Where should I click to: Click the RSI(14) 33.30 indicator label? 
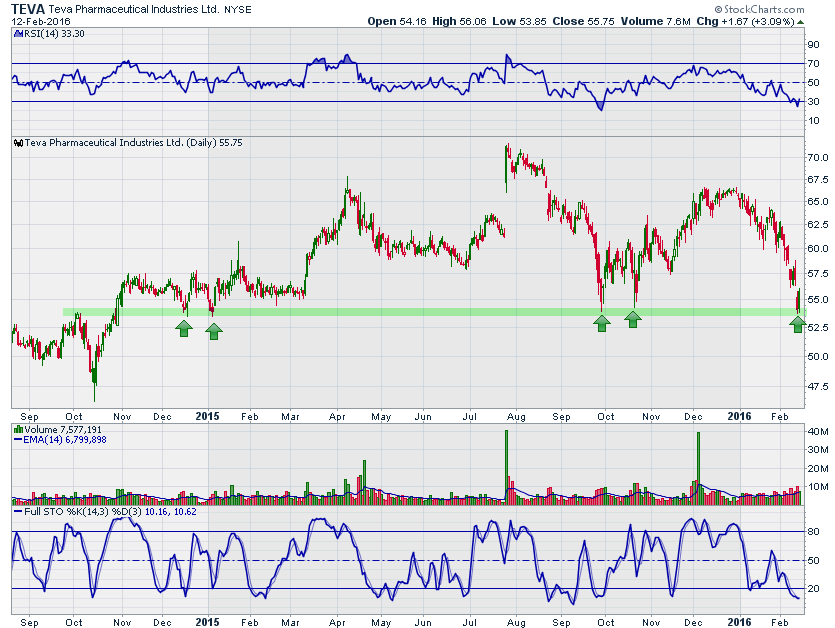point(54,34)
